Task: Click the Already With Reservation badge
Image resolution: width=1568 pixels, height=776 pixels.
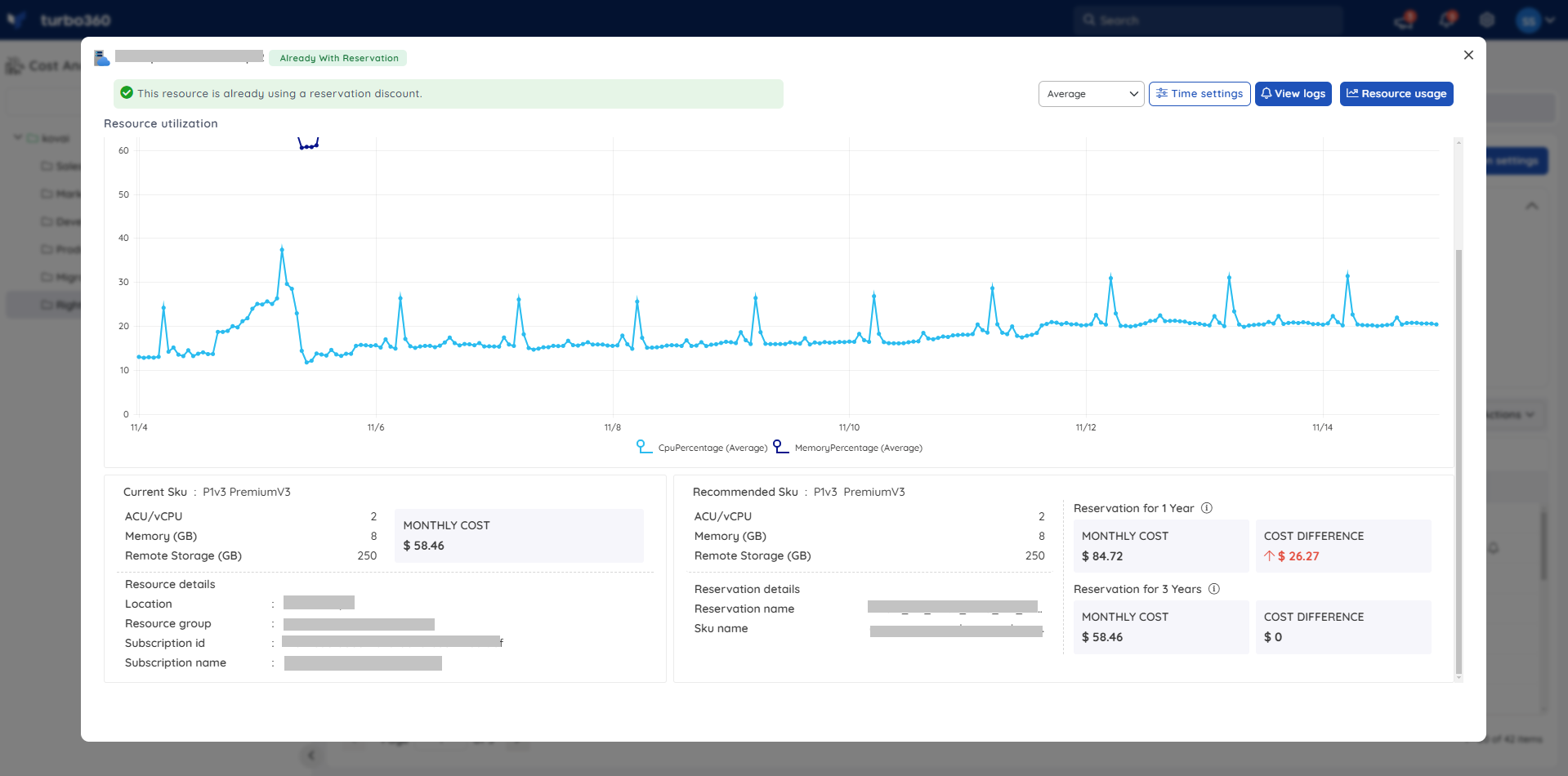Action: (338, 58)
